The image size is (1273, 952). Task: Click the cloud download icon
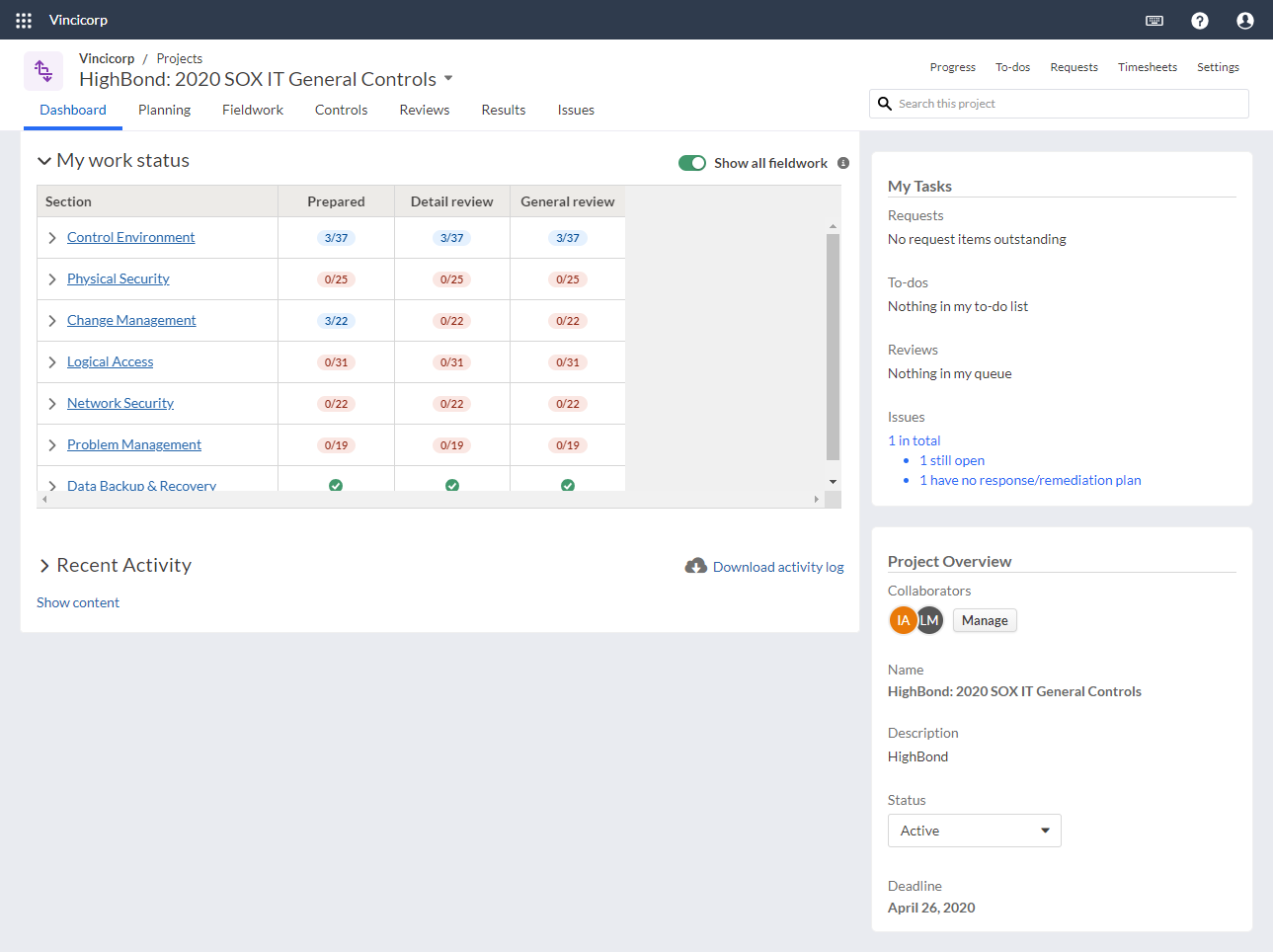(696, 566)
